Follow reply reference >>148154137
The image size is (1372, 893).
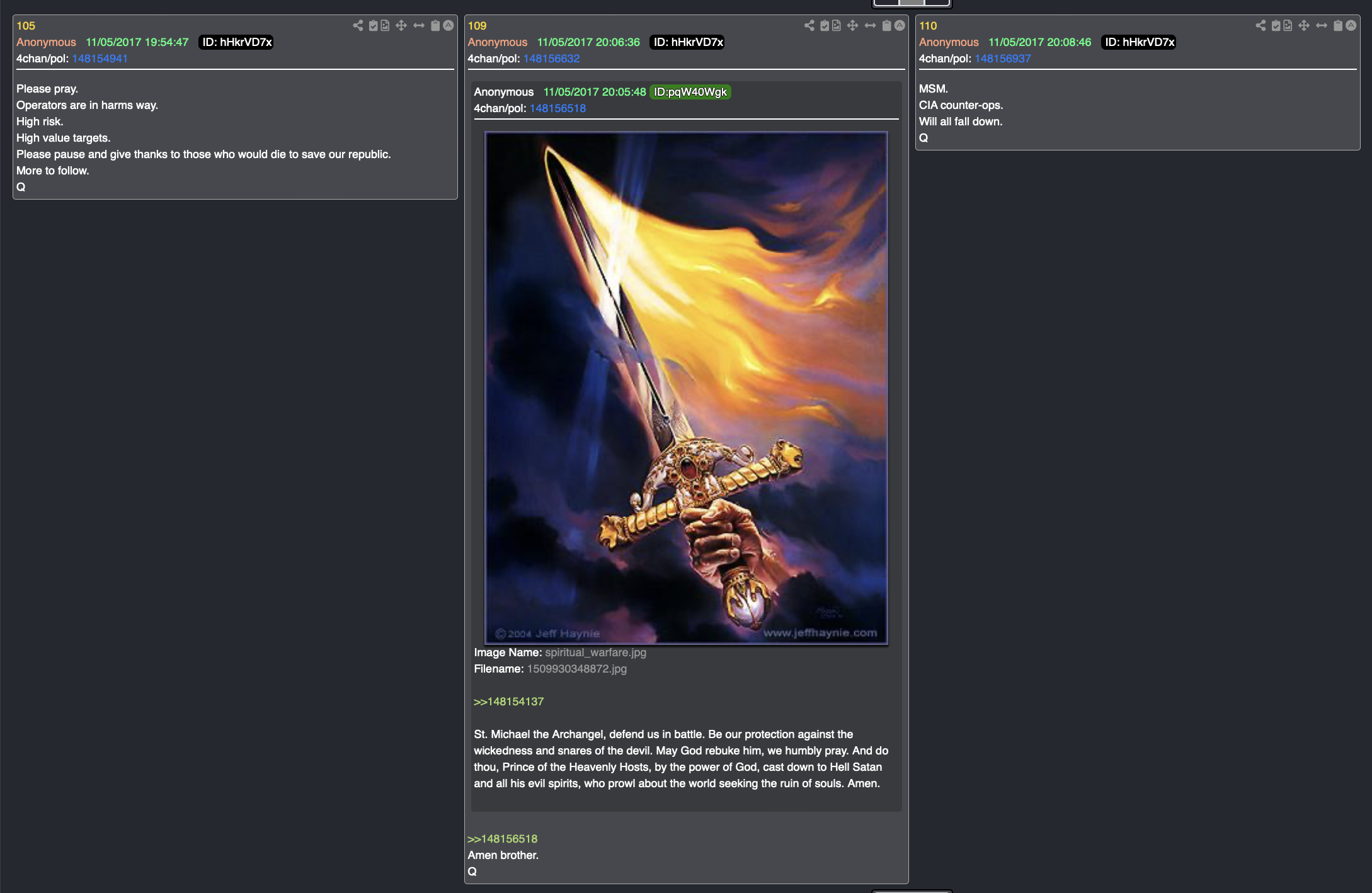click(x=508, y=702)
